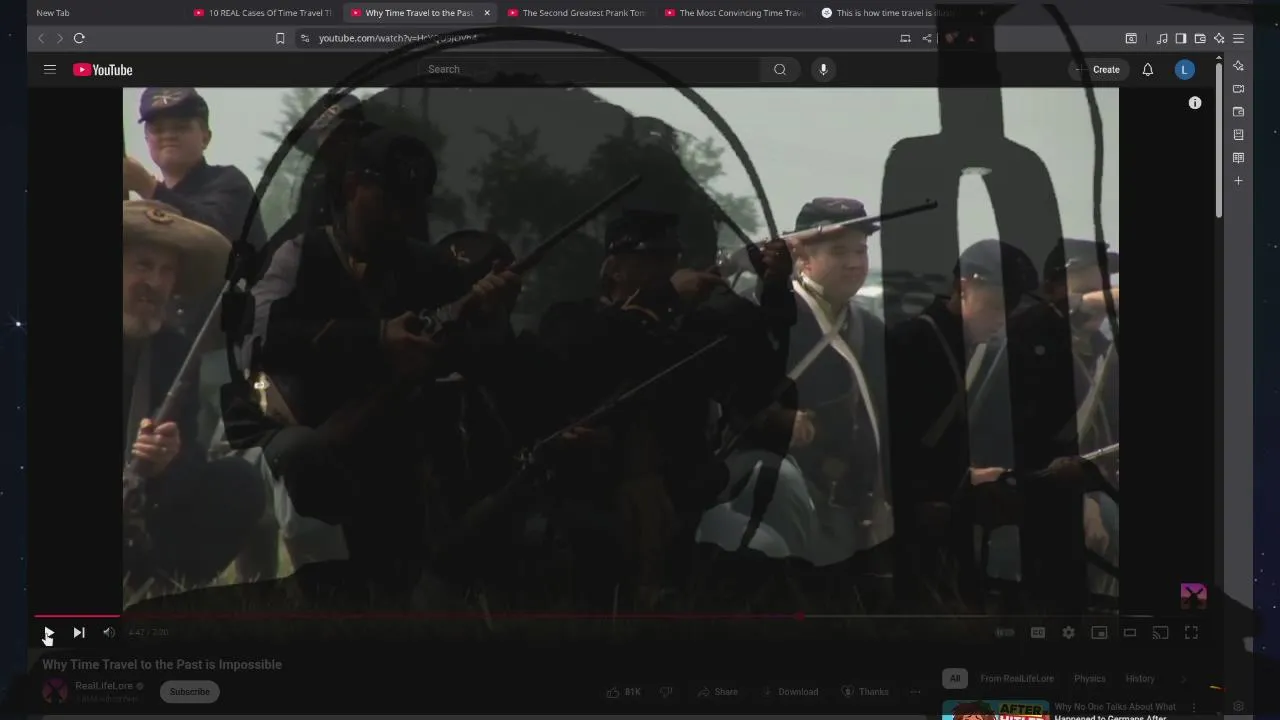Viewport: 1280px width, 720px height.
Task: Select the 'From RealLifeLore' chip
Action: [x=1017, y=678]
